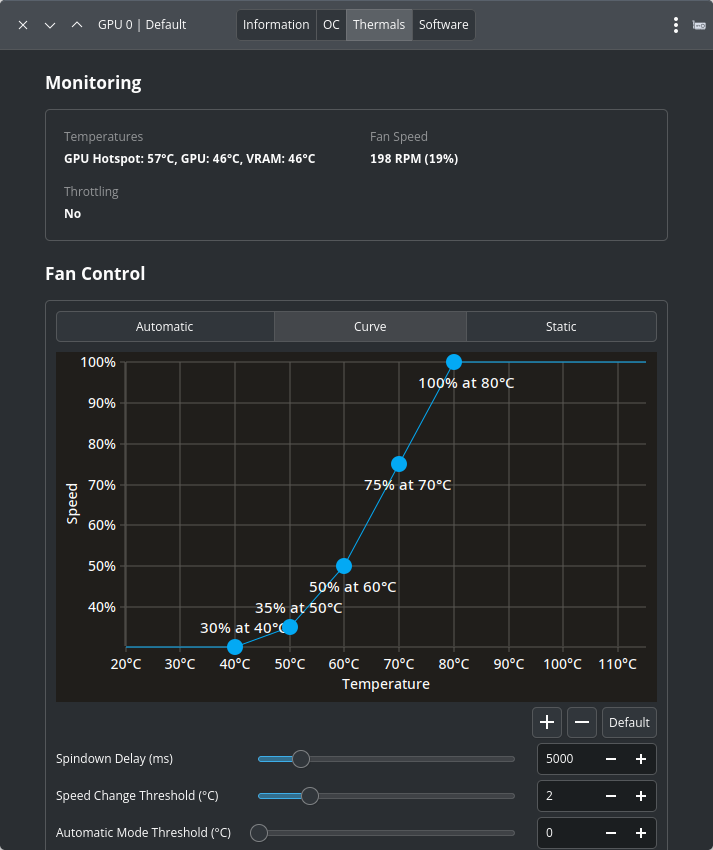Select the Curve fan control mode
Screen dimensions: 713x850
pyautogui.click(x=370, y=327)
